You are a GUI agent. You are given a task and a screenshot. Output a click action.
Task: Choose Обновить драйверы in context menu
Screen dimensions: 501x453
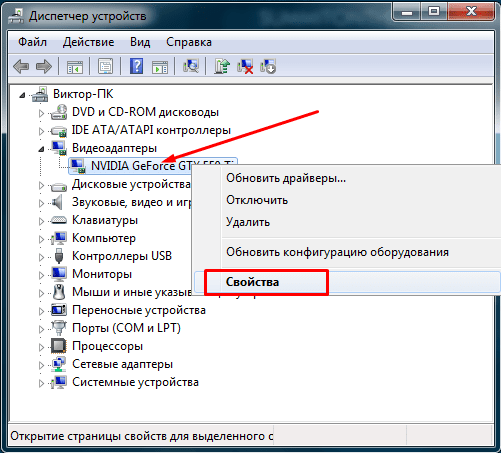pyautogui.click(x=286, y=178)
